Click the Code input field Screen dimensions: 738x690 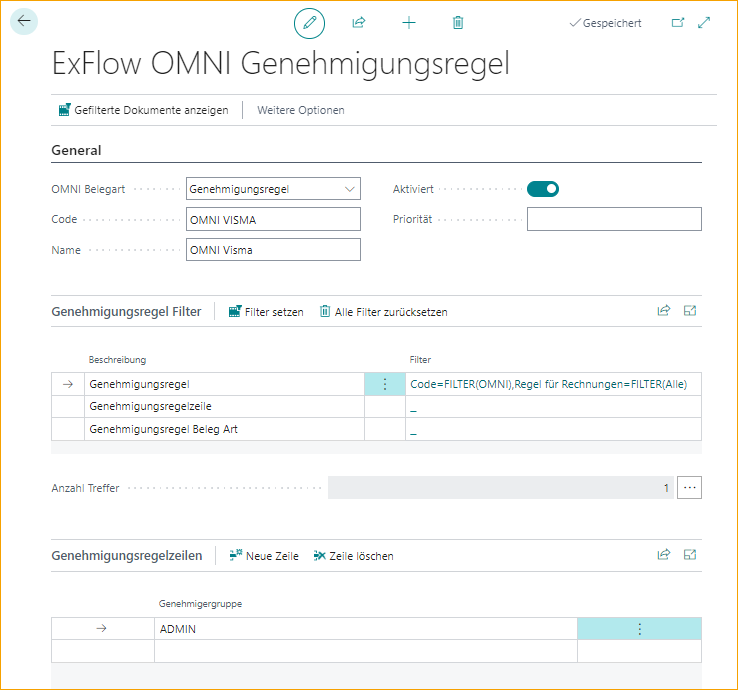point(273,219)
